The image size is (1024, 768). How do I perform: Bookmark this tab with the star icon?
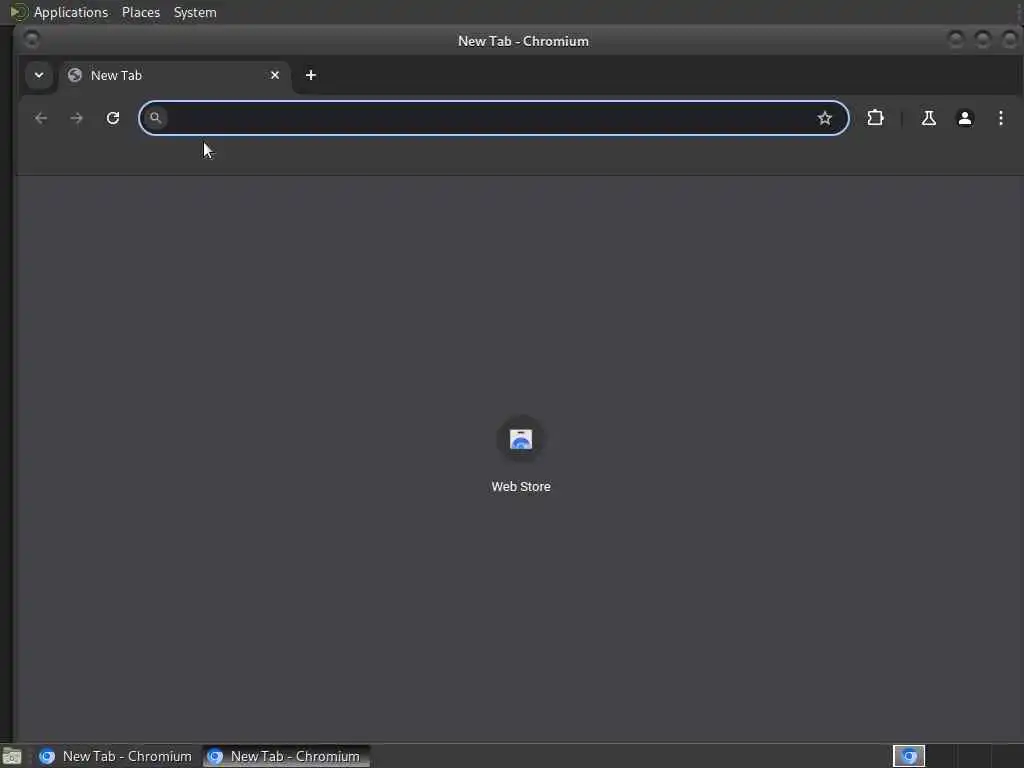(825, 118)
